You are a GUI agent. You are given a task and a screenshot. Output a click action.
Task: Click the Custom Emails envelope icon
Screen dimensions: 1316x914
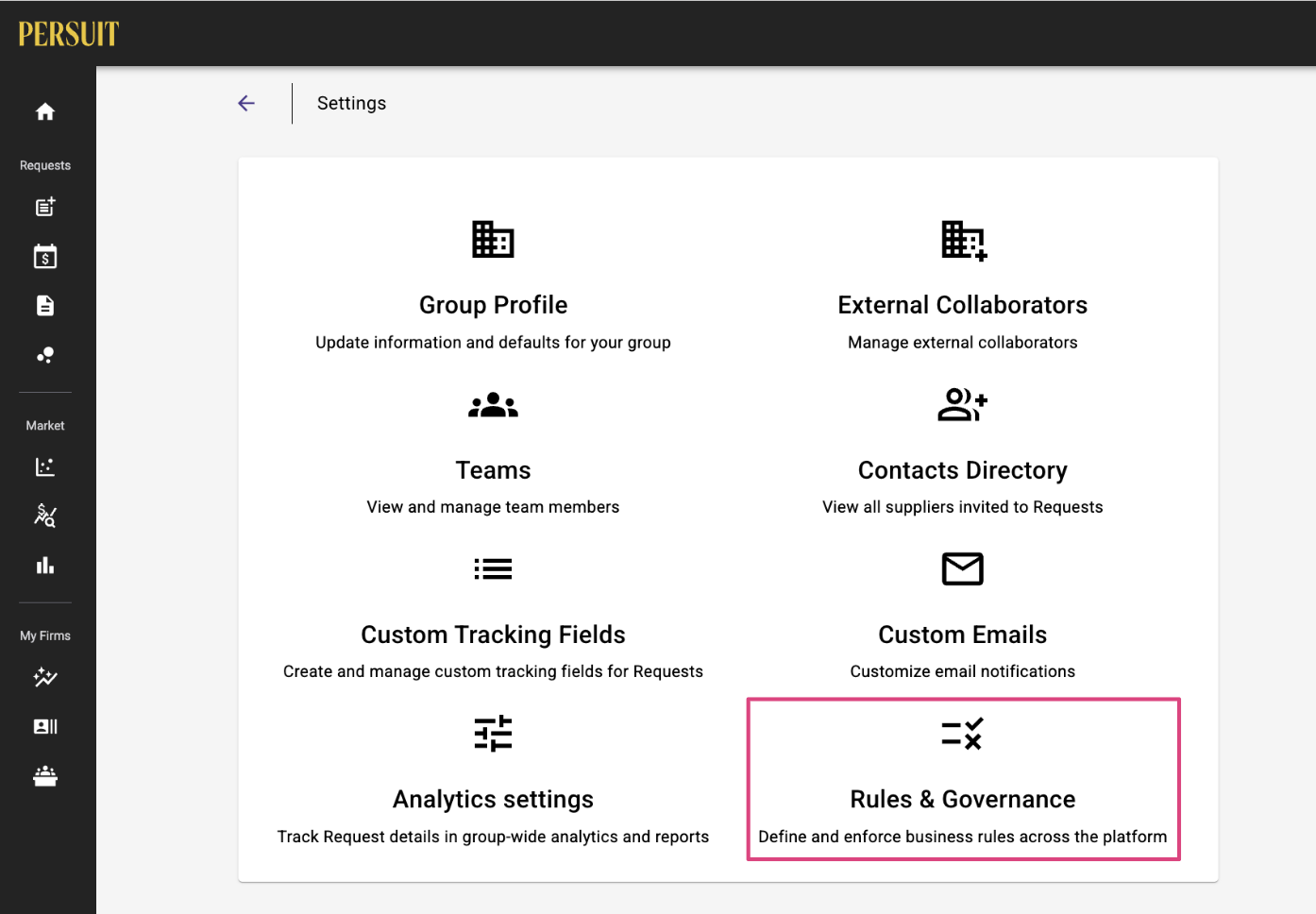point(963,569)
